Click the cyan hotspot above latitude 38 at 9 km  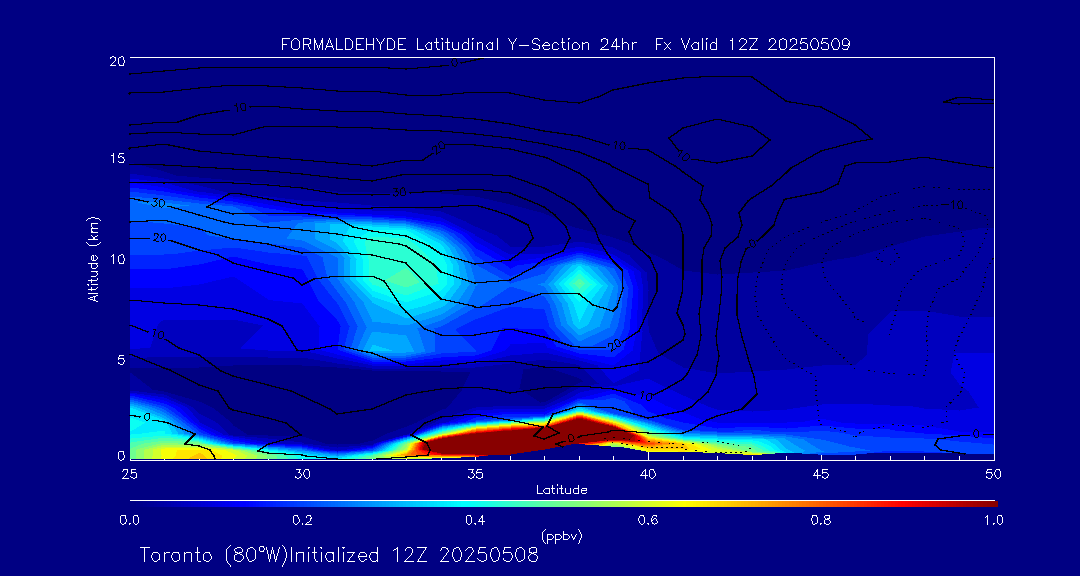click(580, 282)
